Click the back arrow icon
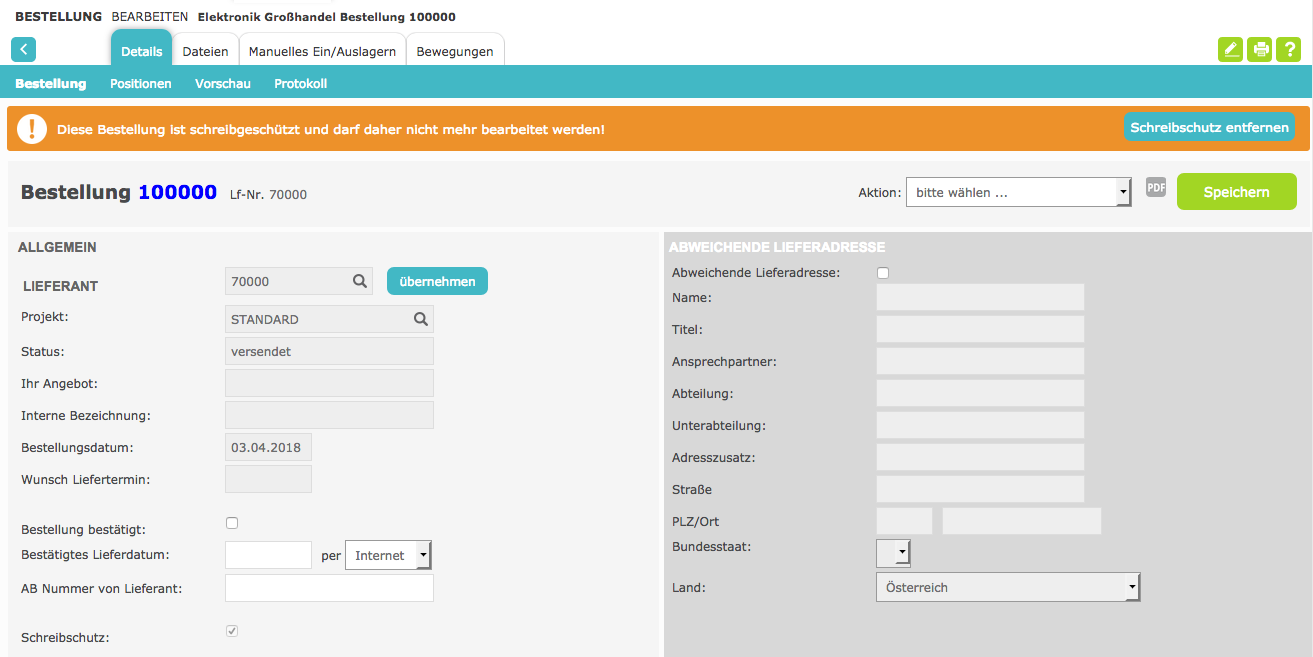Viewport: 1313px width, 657px height. point(23,50)
